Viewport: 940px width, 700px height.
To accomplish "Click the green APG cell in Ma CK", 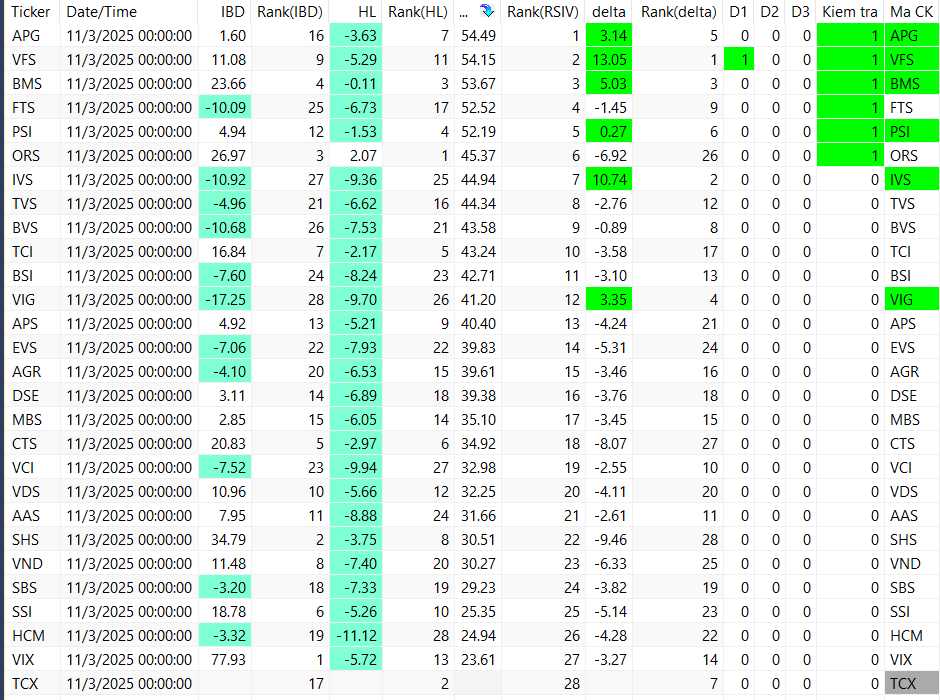I will click(912, 36).
